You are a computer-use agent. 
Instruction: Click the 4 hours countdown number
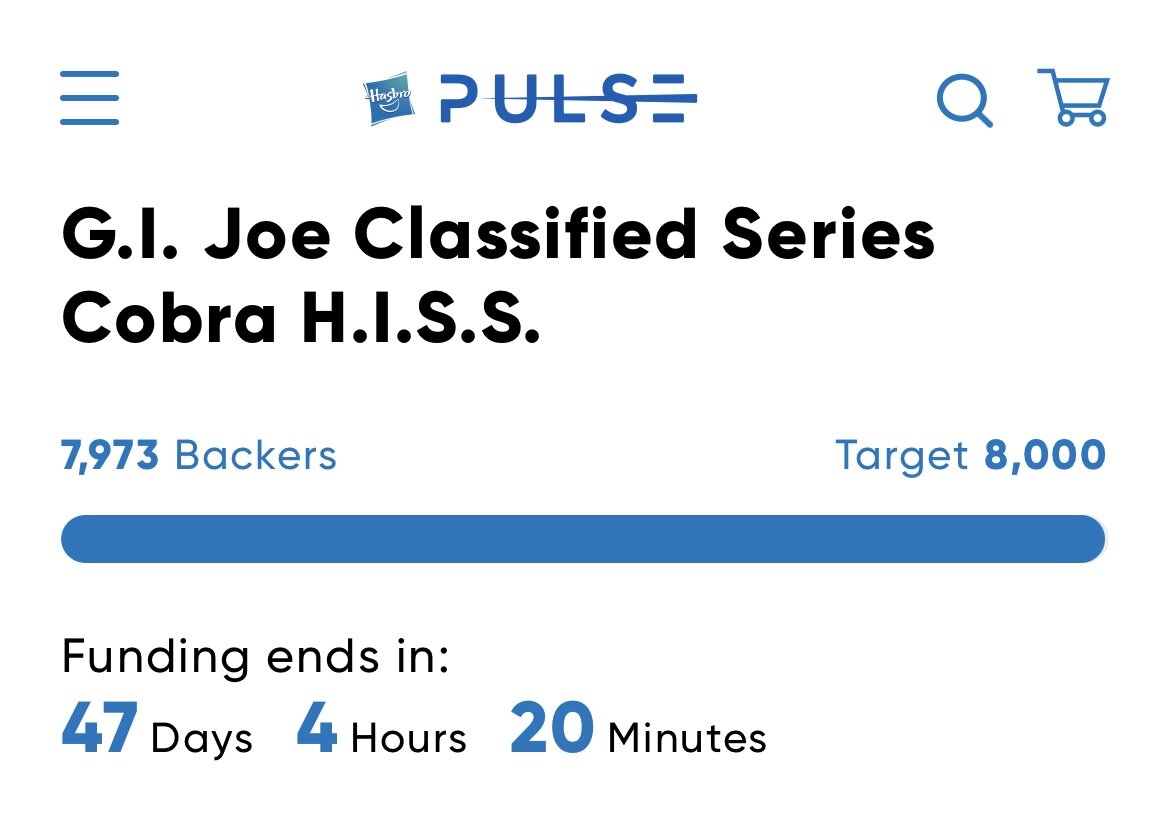(317, 727)
